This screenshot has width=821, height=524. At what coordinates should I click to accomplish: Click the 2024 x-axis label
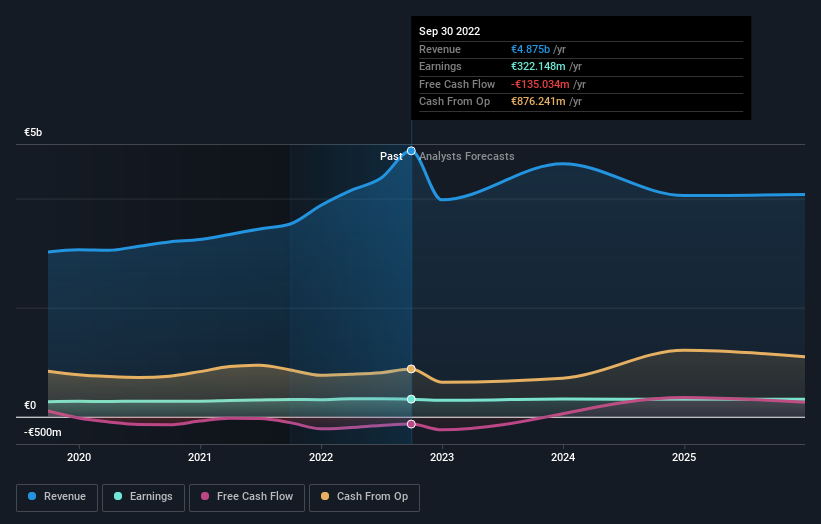pos(563,458)
